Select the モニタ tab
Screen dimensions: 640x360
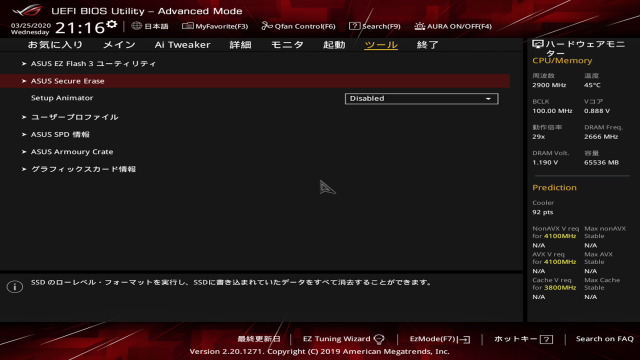click(x=287, y=44)
